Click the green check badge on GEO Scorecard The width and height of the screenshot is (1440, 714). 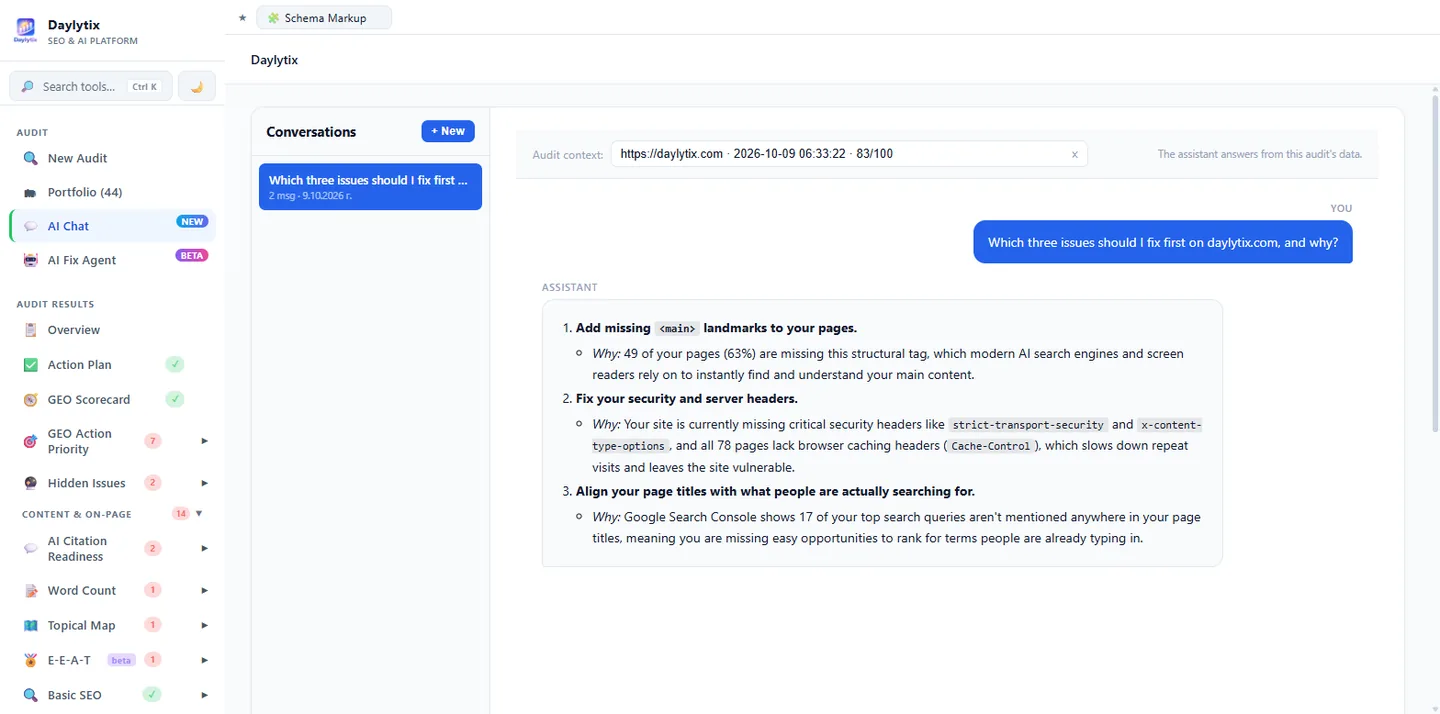pos(175,399)
